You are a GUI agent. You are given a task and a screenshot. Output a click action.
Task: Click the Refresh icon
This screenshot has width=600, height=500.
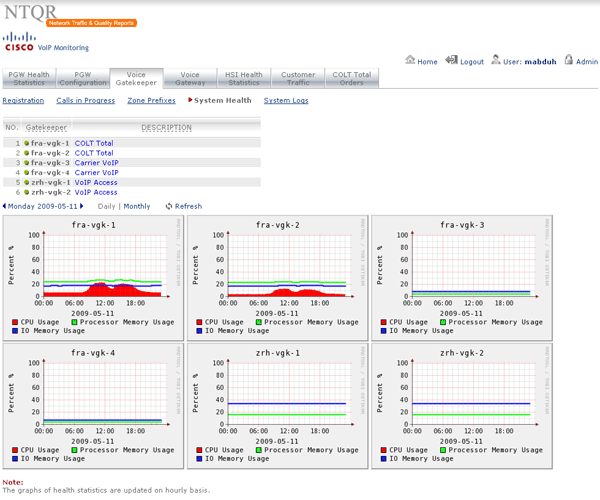click(169, 206)
